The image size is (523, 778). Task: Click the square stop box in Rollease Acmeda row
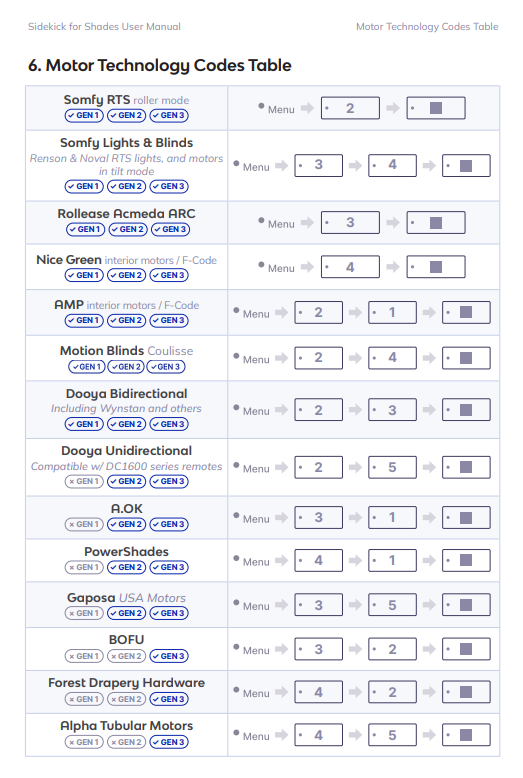(436, 222)
